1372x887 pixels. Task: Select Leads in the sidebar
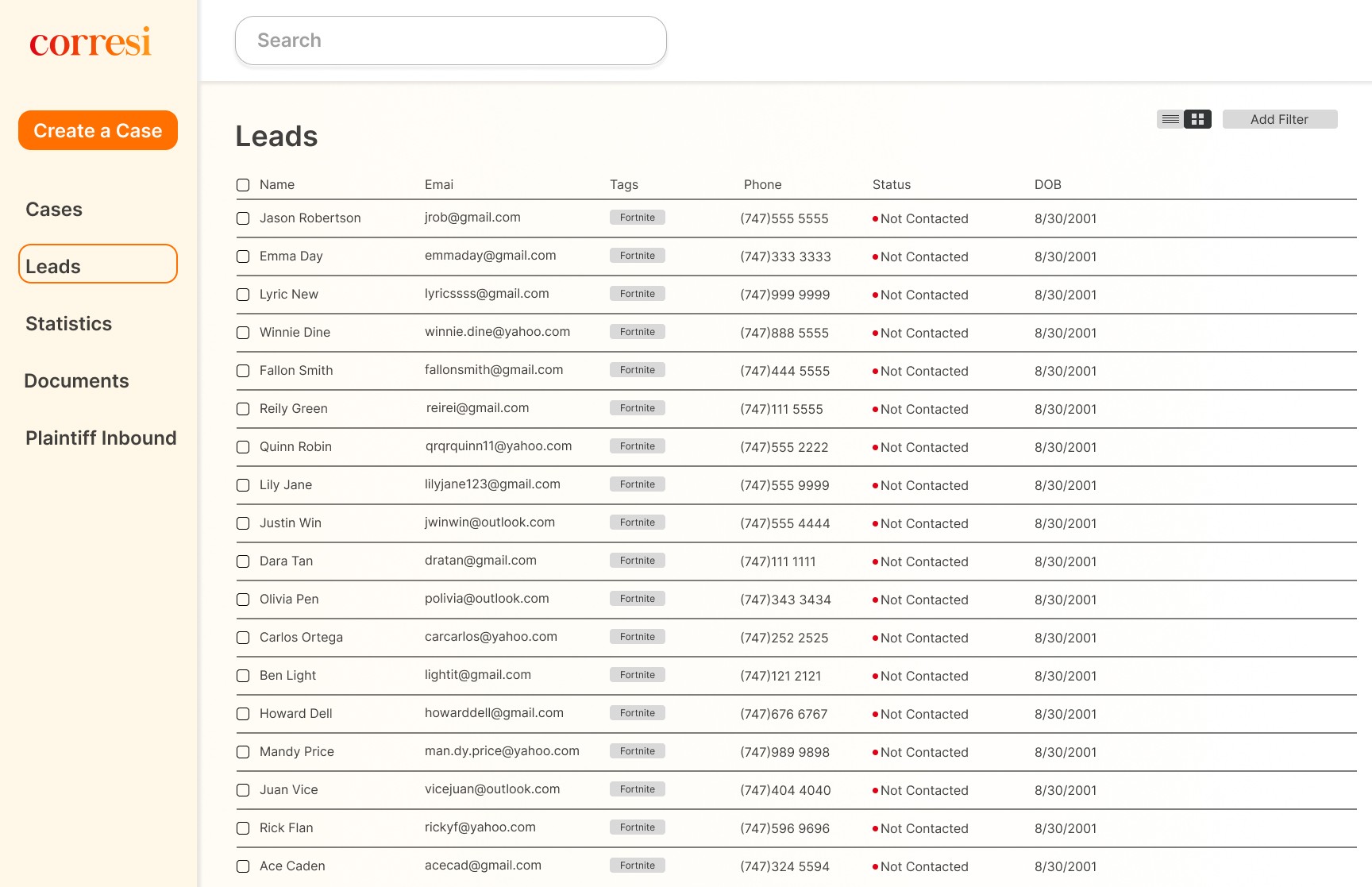click(98, 264)
